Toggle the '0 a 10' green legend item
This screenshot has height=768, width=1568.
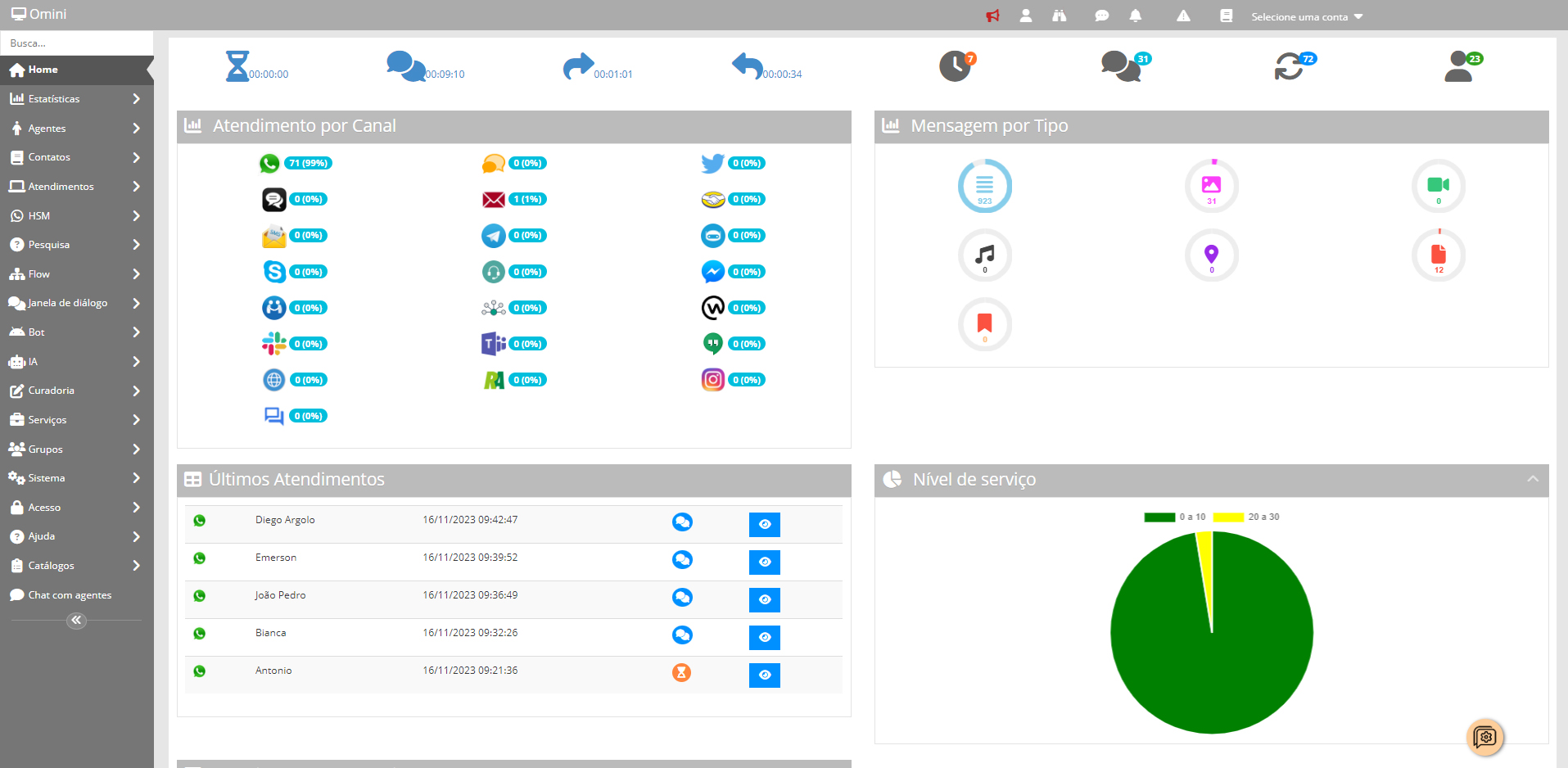click(x=1174, y=517)
